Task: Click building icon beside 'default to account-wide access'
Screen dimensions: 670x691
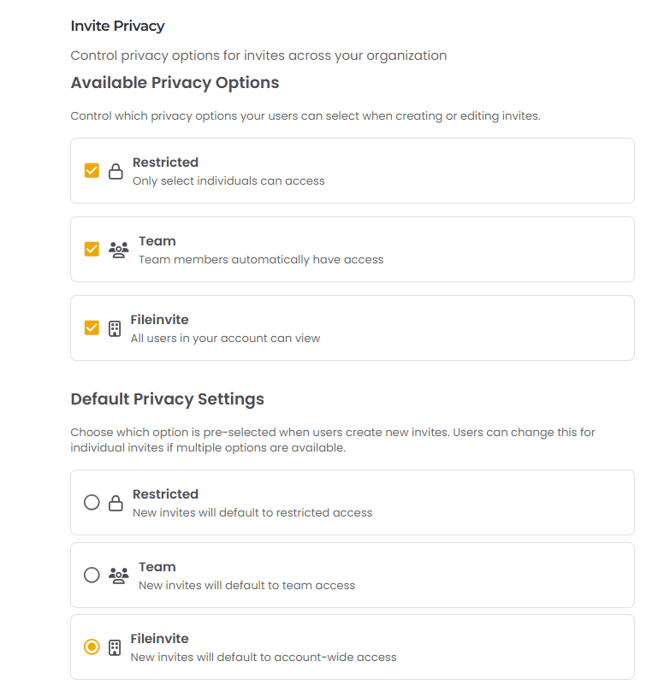Action: (114, 647)
